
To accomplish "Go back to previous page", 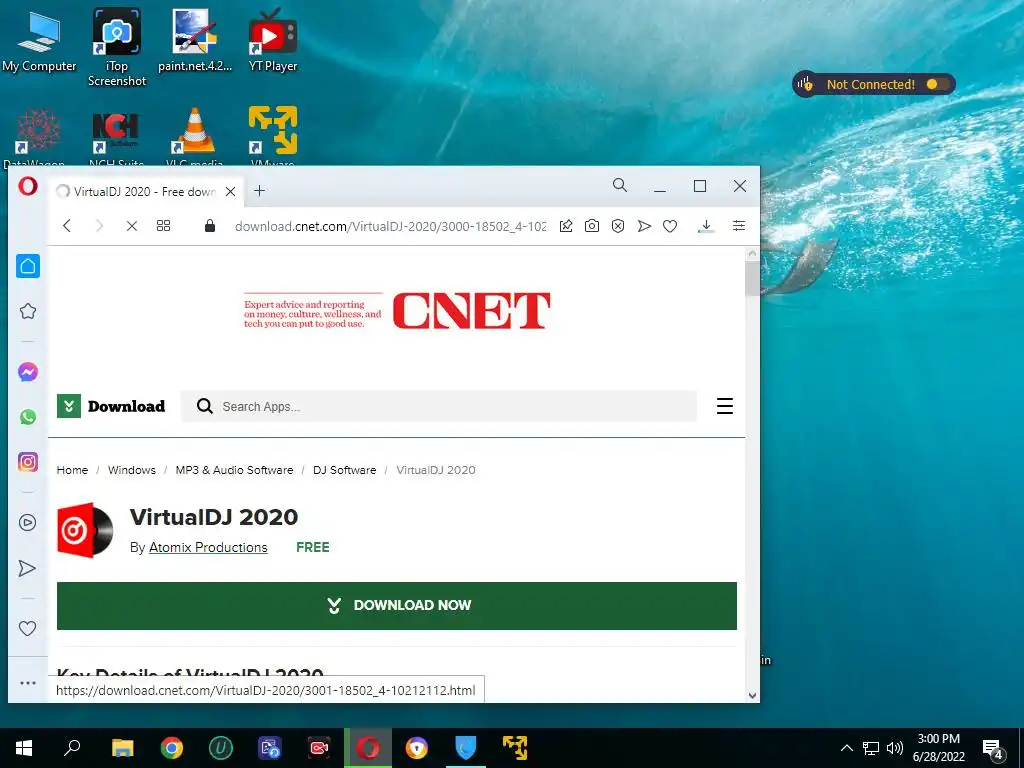I will (x=67, y=226).
